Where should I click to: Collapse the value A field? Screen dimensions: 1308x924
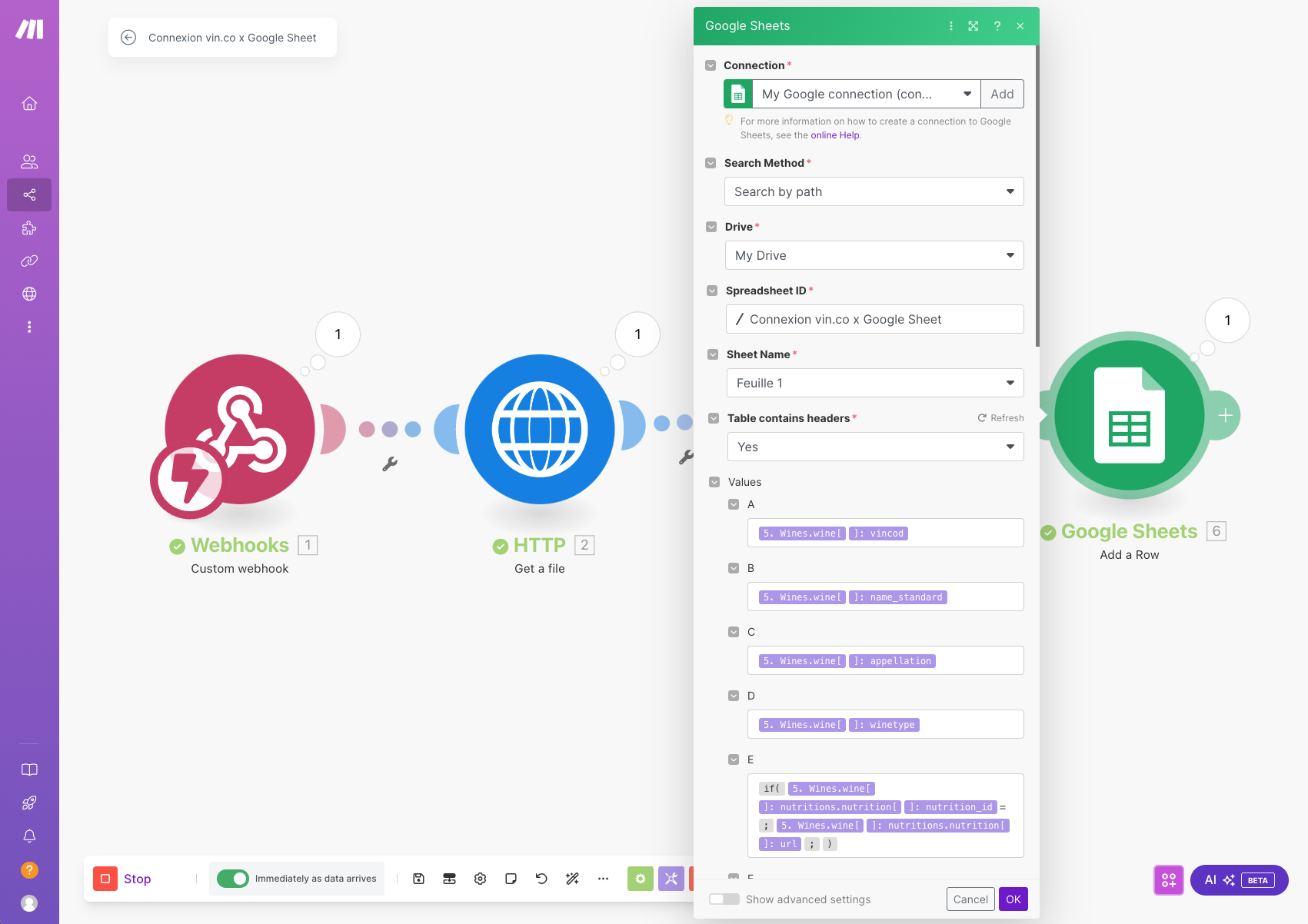coord(734,504)
